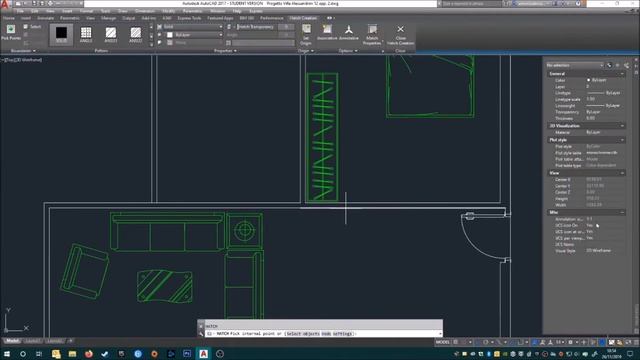Click the viewport label 2D Wireframe control

(x=29, y=60)
